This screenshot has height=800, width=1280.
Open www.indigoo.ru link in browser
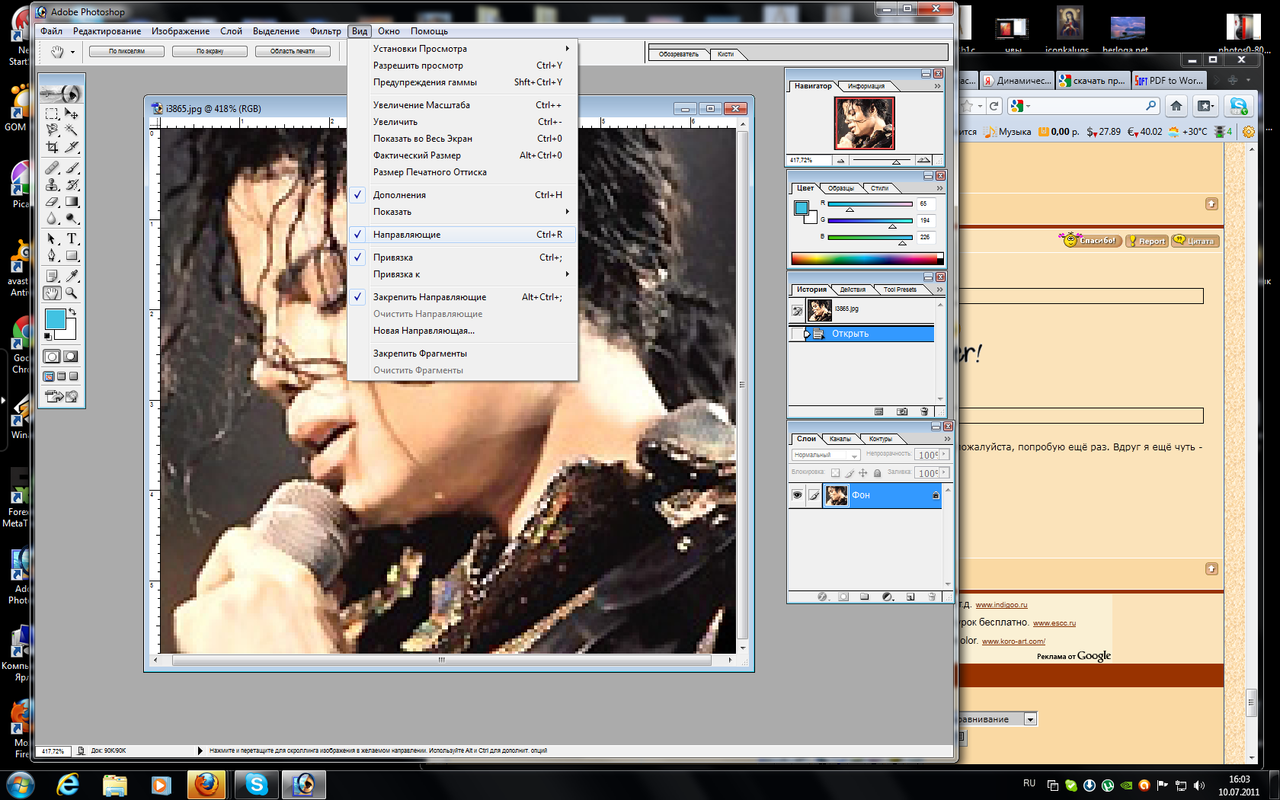pos(1001,605)
